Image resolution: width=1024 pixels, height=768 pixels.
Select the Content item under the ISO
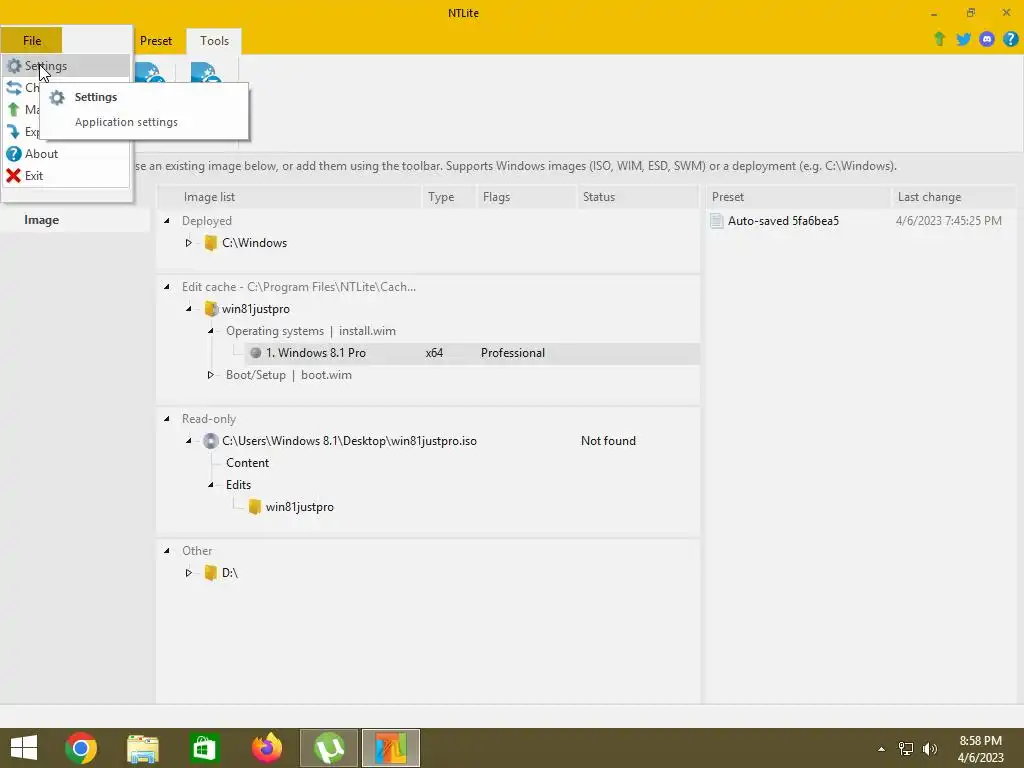tap(248, 463)
